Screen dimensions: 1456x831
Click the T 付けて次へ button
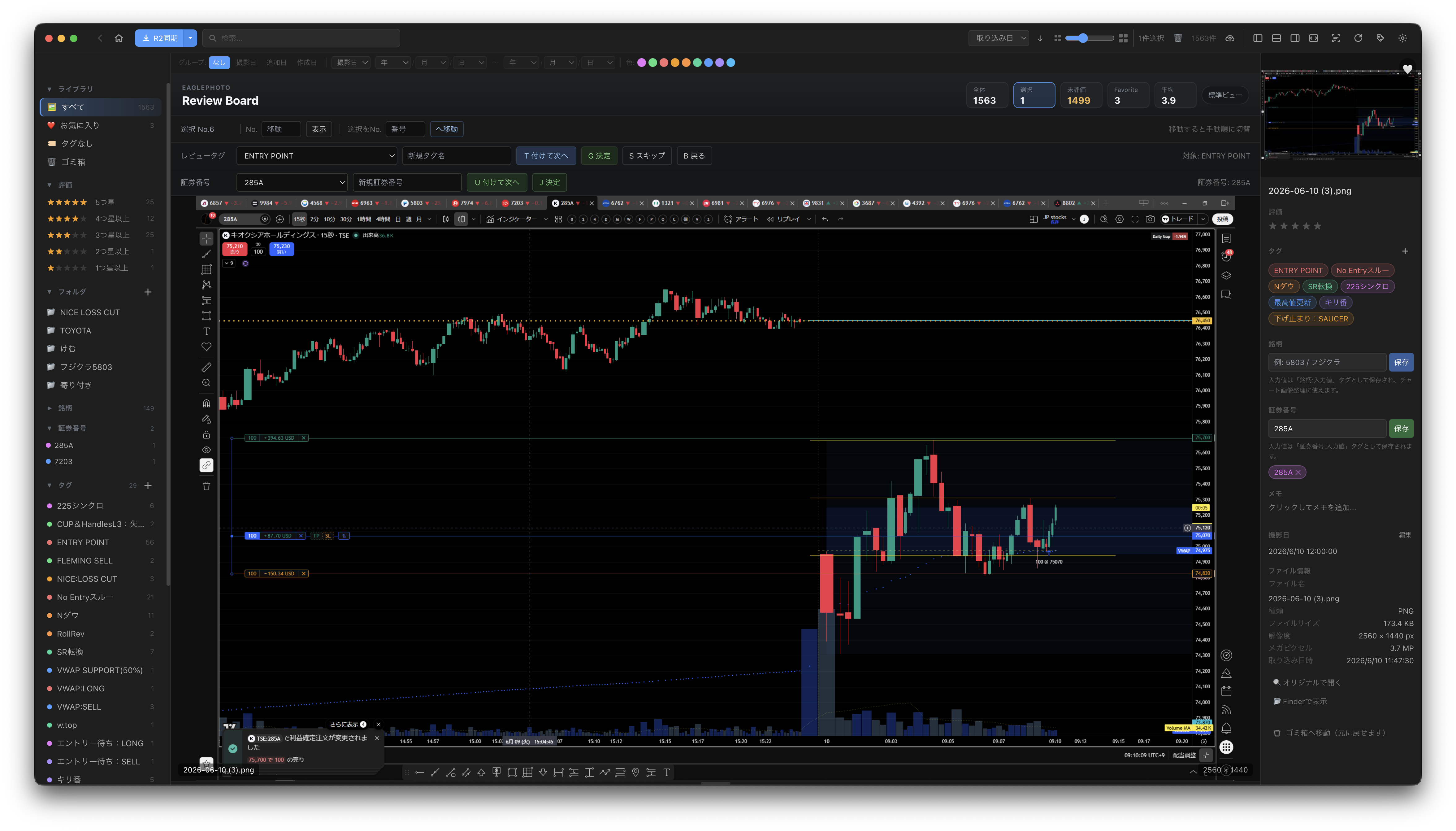[546, 156]
